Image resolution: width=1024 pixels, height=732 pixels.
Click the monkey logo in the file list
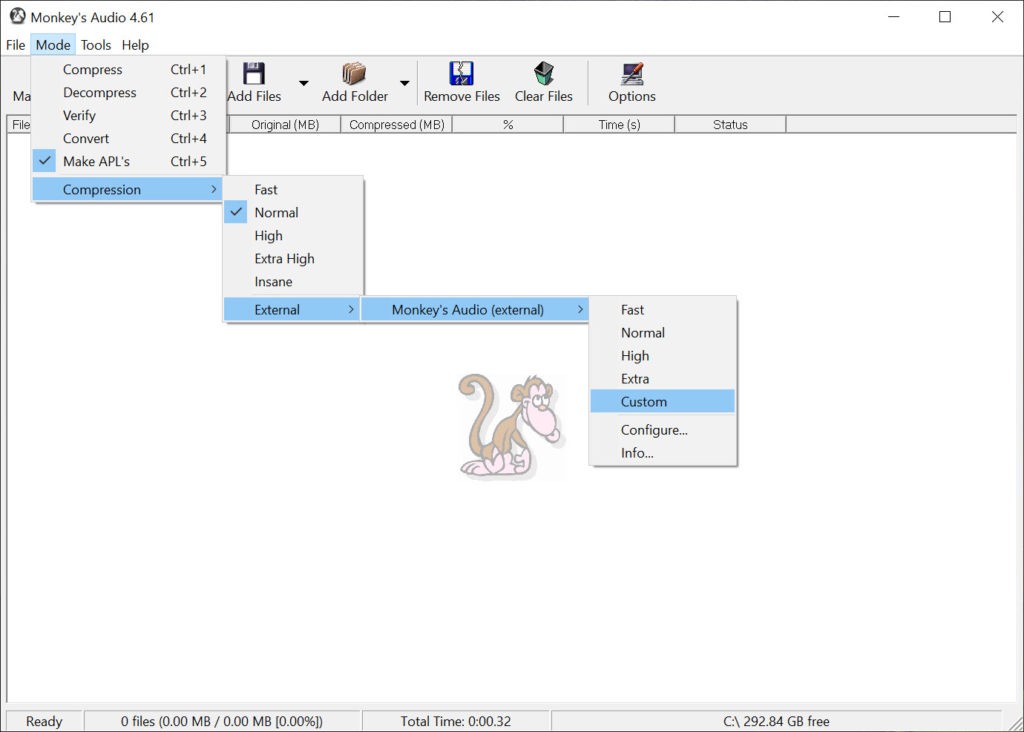pyautogui.click(x=508, y=425)
